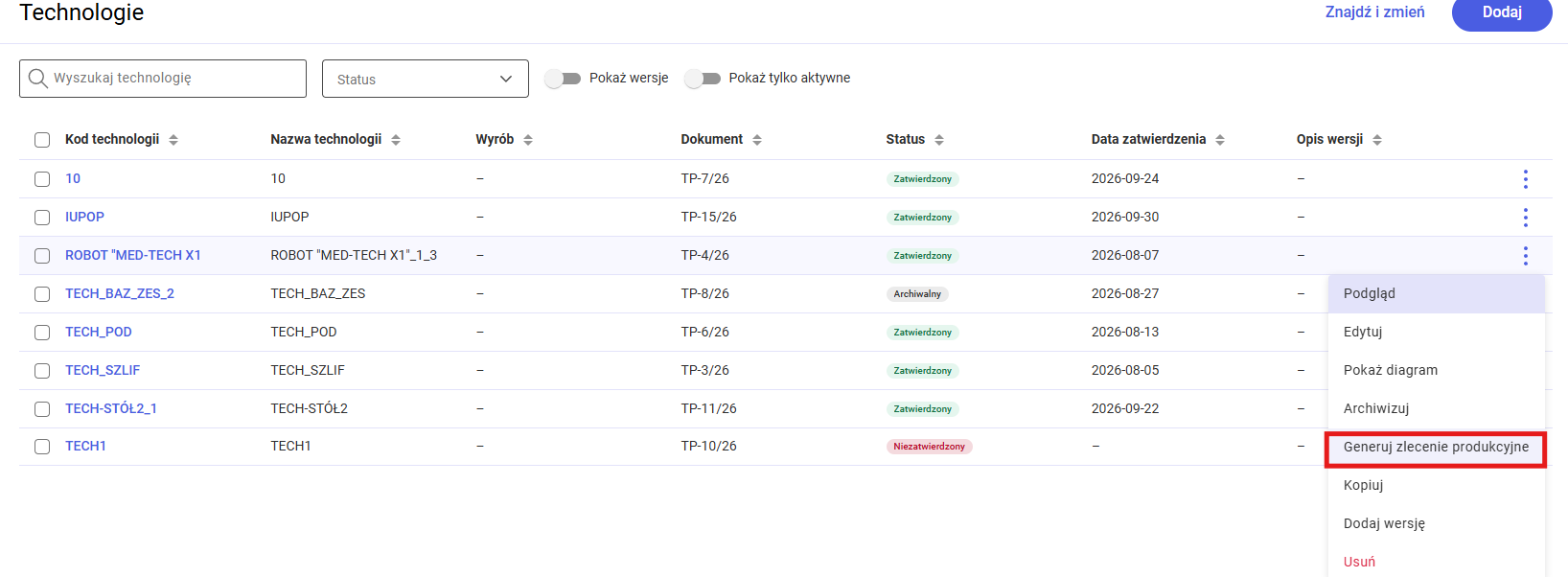Select Edytuj in the context menu
The image size is (1568, 577).
[x=1437, y=333]
